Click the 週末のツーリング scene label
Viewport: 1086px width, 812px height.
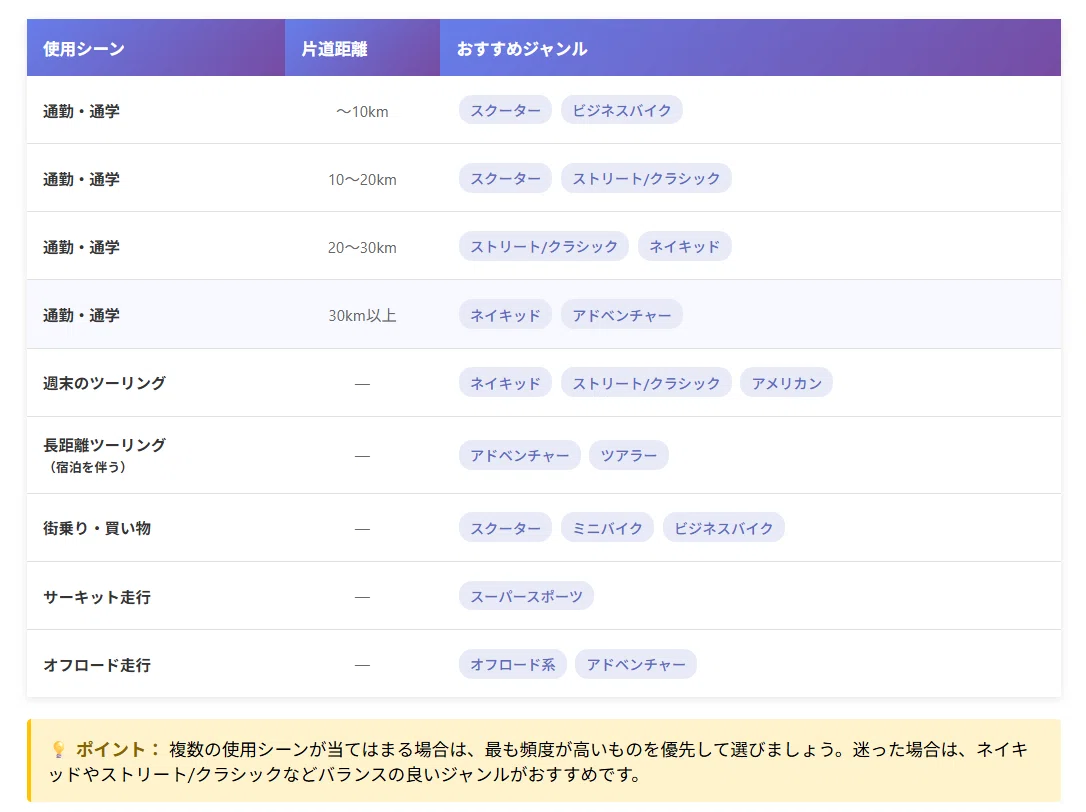(105, 383)
